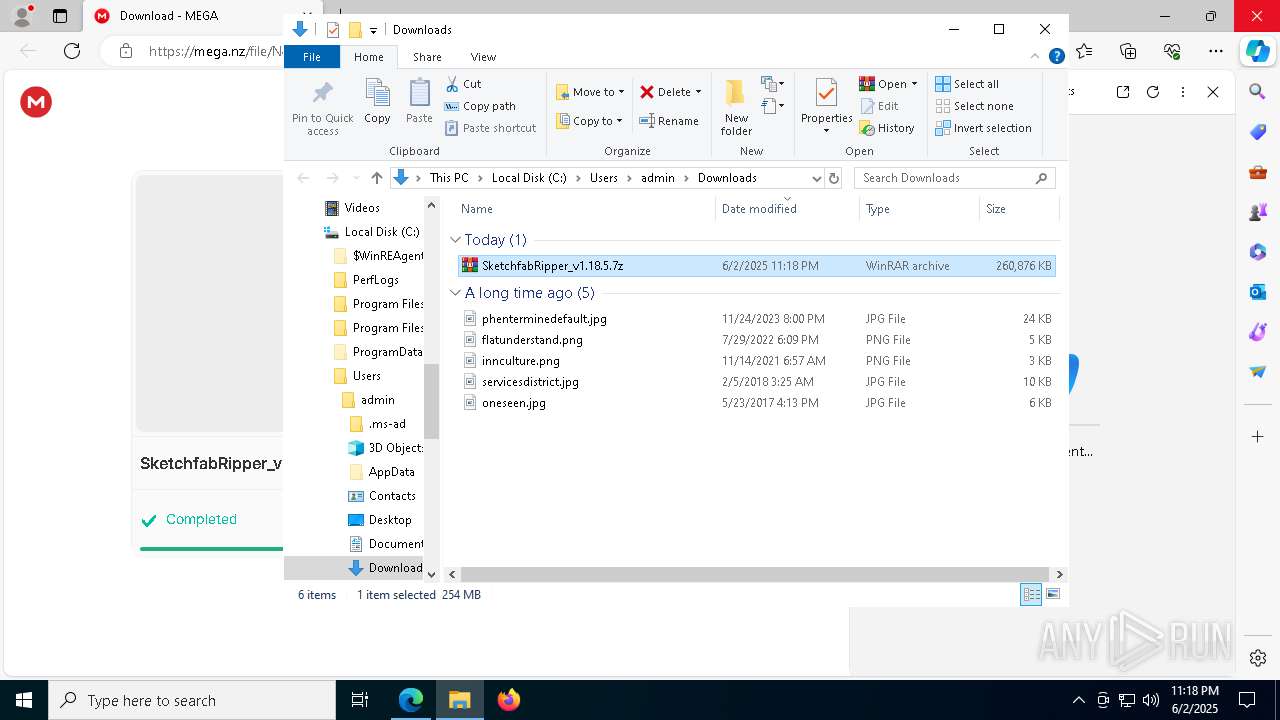Click Select all in ribbon

tap(967, 84)
